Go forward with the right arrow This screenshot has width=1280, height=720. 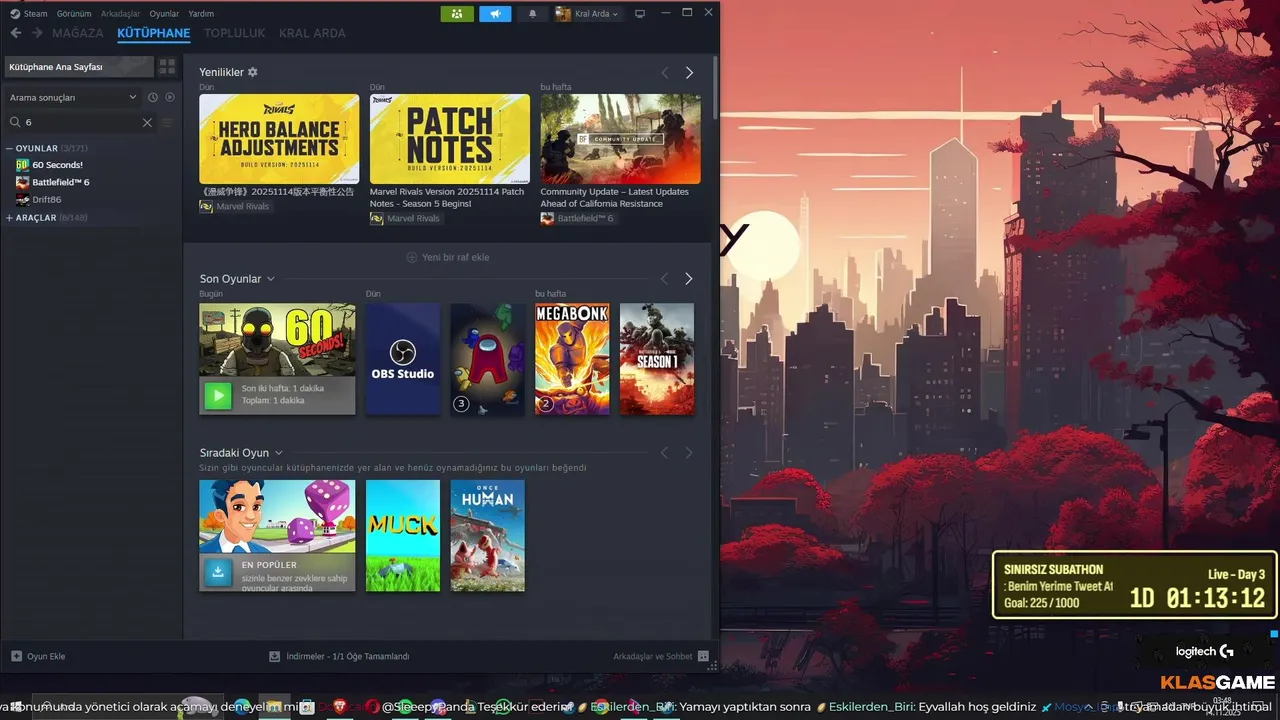click(x=37, y=33)
